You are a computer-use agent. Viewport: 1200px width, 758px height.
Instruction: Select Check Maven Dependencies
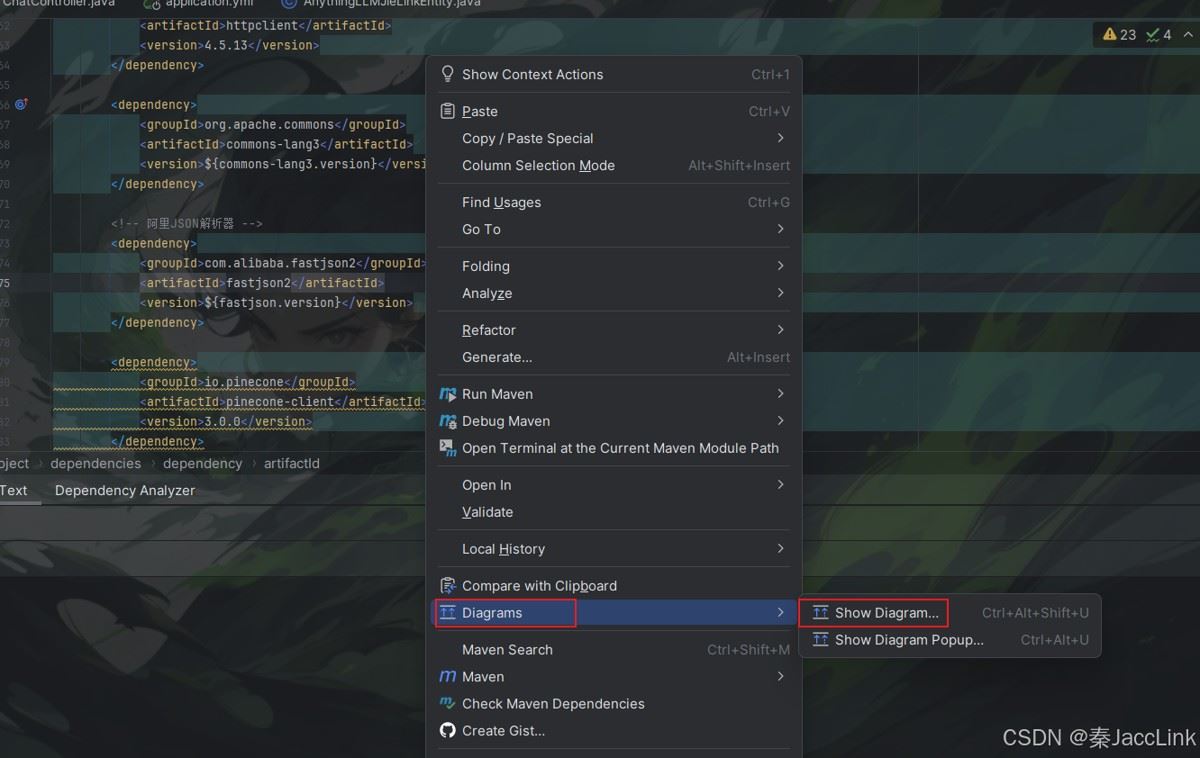(x=615, y=703)
